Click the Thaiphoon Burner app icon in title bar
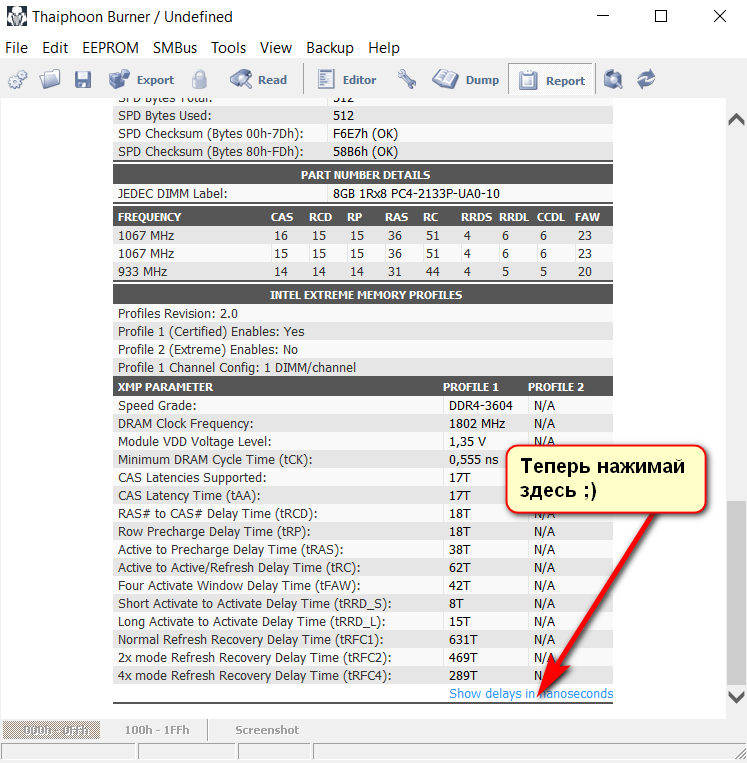This screenshot has height=763, width=747. point(17,17)
